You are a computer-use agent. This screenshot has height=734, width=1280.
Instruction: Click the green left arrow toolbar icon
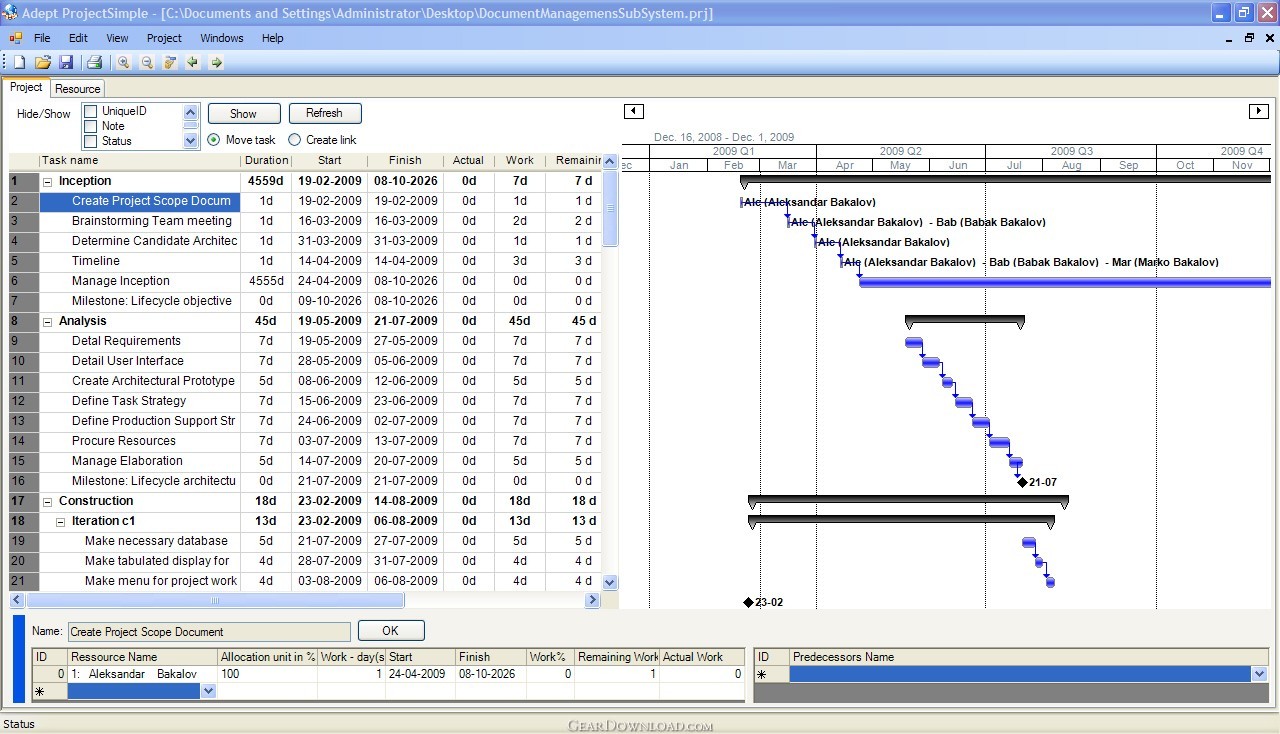tap(193, 62)
